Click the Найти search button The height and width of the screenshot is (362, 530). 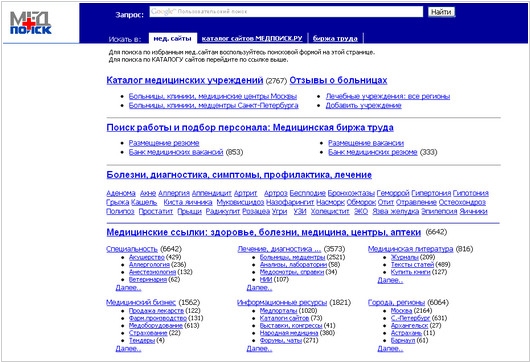[x=441, y=12]
